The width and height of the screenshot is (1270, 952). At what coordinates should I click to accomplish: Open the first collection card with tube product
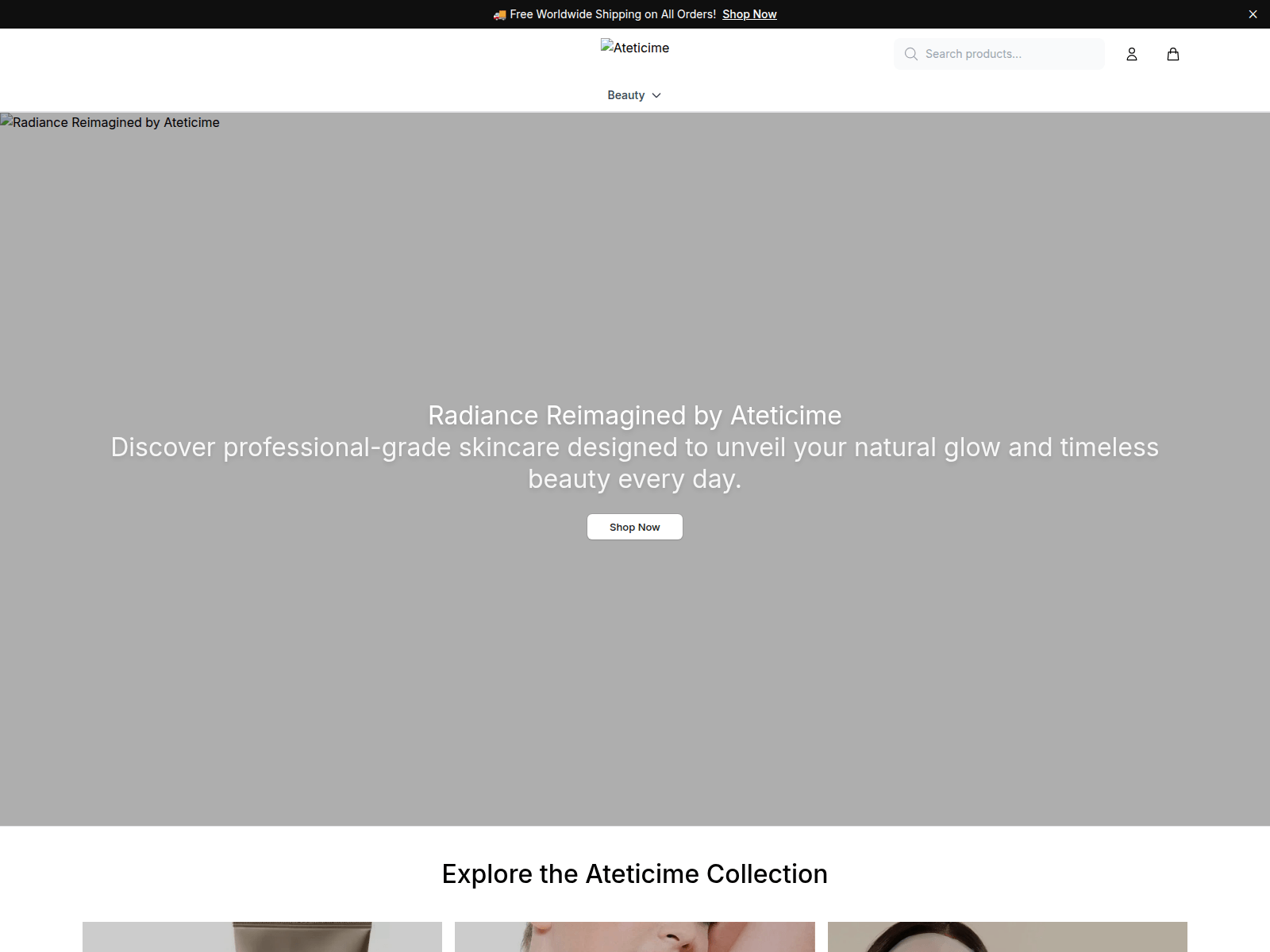[x=262, y=937]
